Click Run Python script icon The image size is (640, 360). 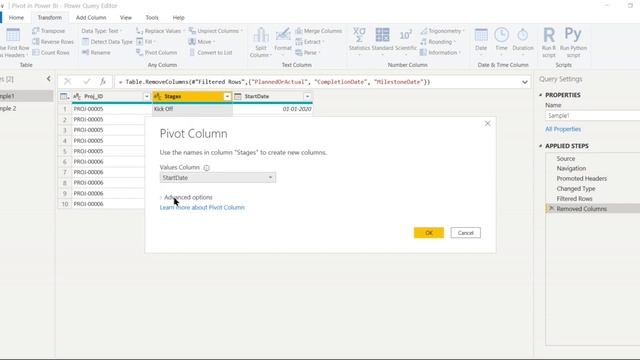pyautogui.click(x=573, y=34)
